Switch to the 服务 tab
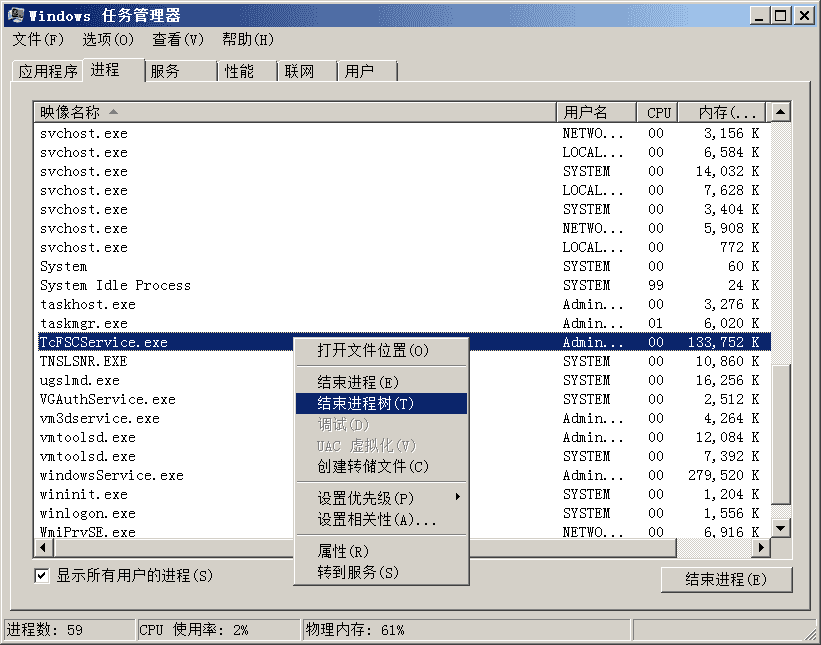Screen dimensions: 821x645 click(x=181, y=71)
